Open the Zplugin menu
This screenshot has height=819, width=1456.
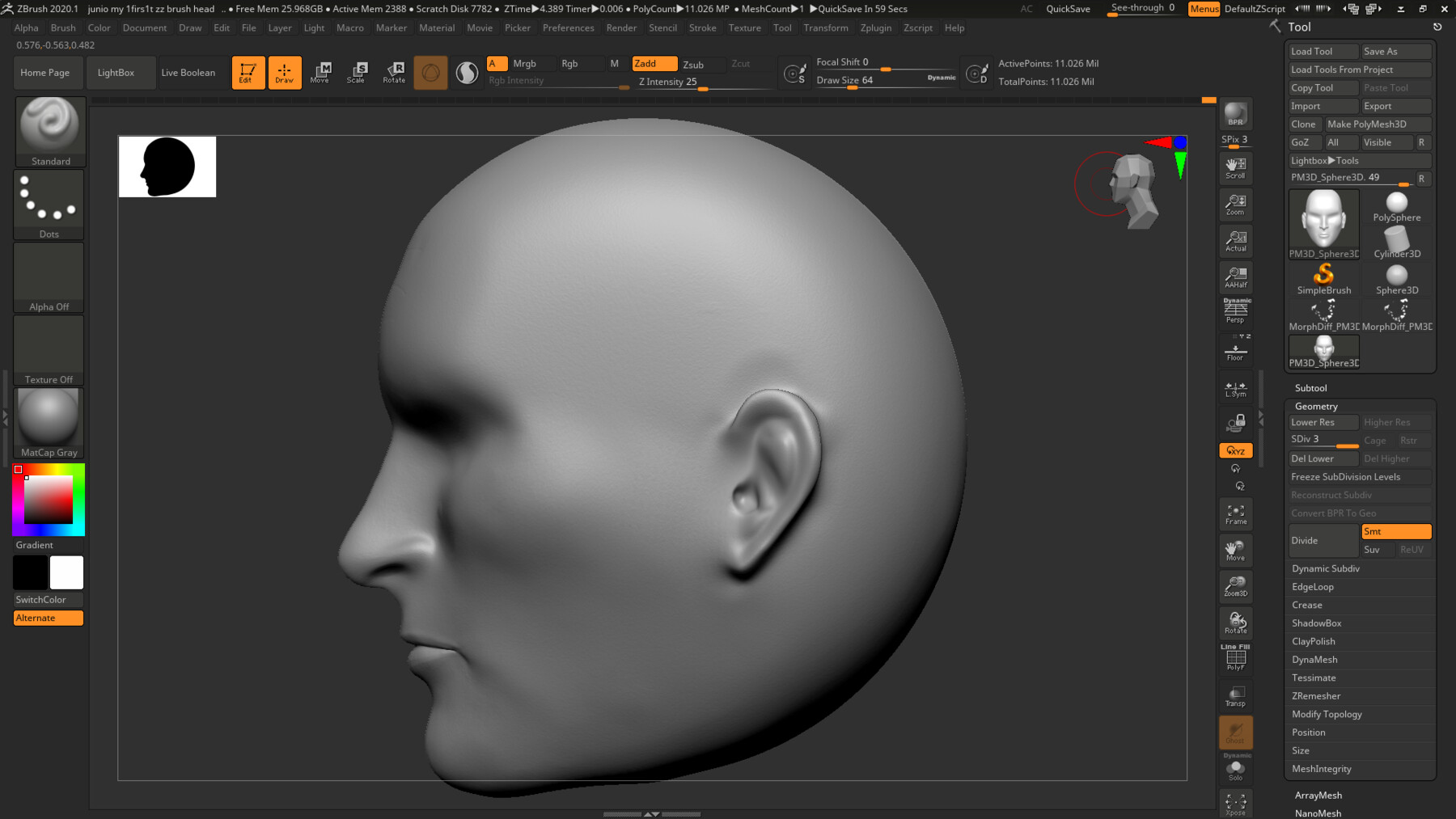pos(875,27)
